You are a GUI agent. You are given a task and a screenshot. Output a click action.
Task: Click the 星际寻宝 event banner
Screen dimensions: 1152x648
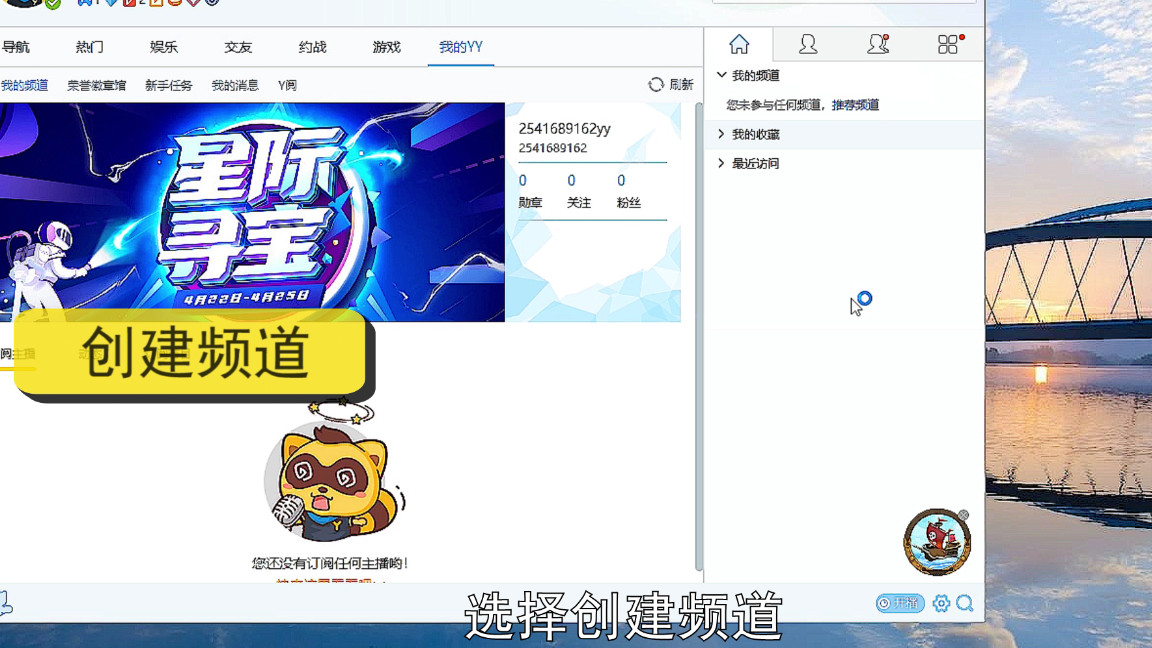point(252,212)
